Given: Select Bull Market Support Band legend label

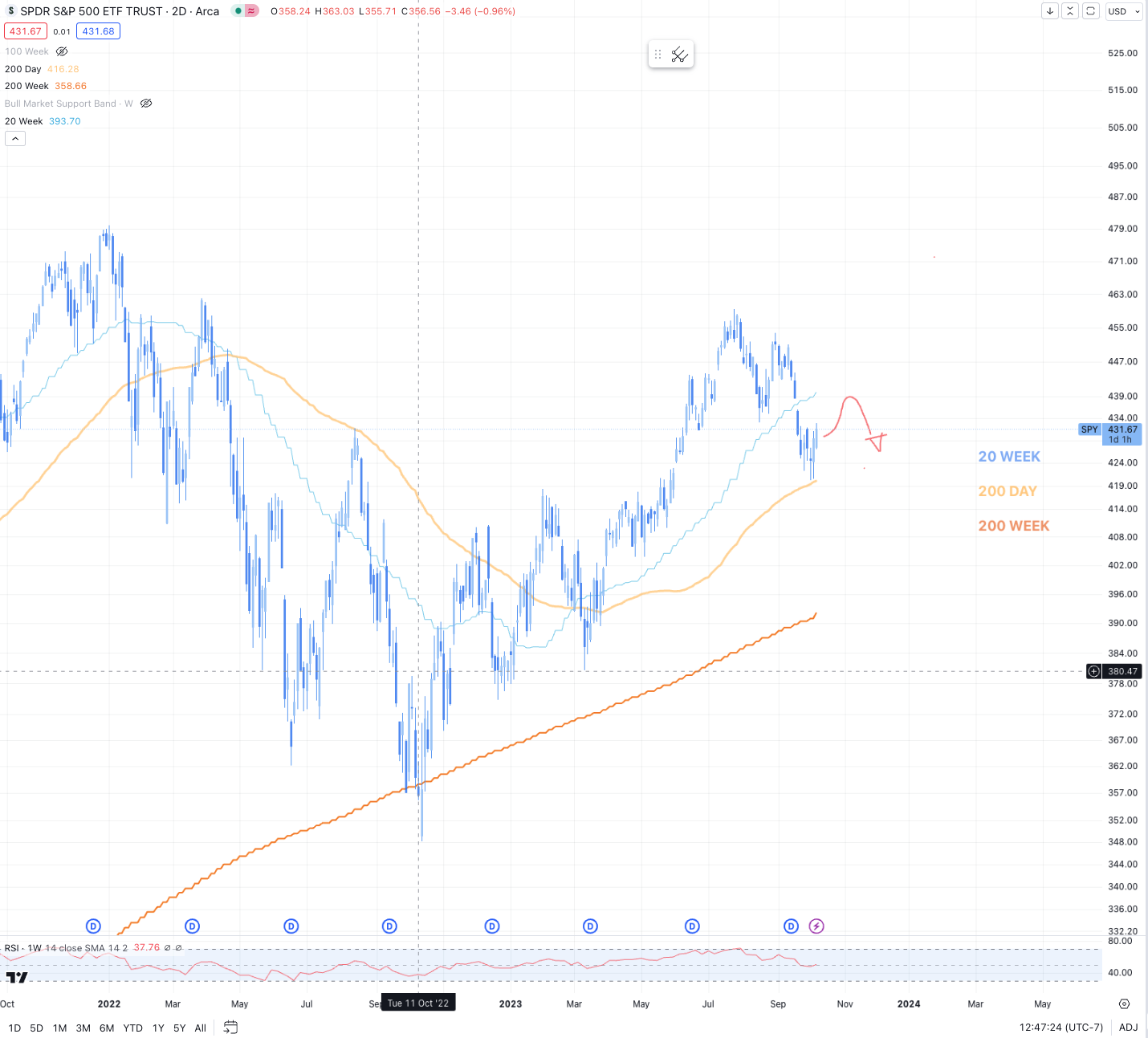Looking at the screenshot, I should point(69,104).
